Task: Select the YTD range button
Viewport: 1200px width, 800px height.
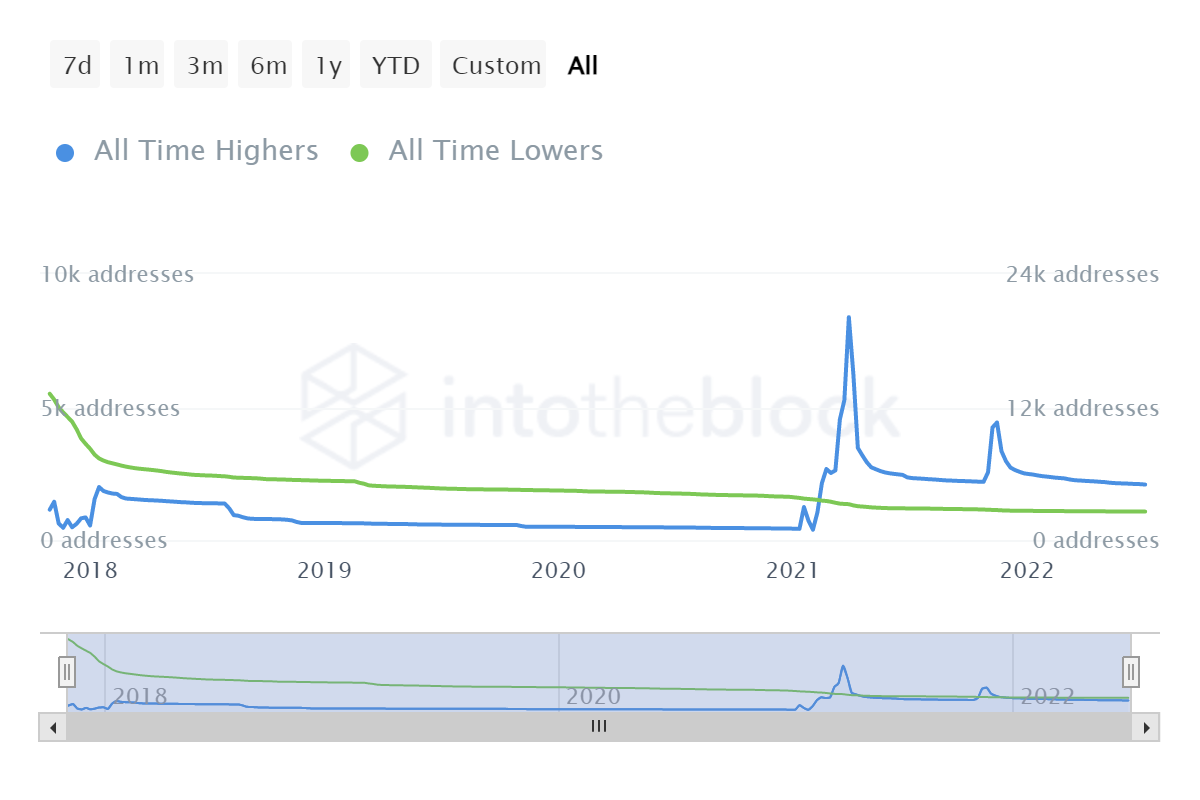Action: 396,66
